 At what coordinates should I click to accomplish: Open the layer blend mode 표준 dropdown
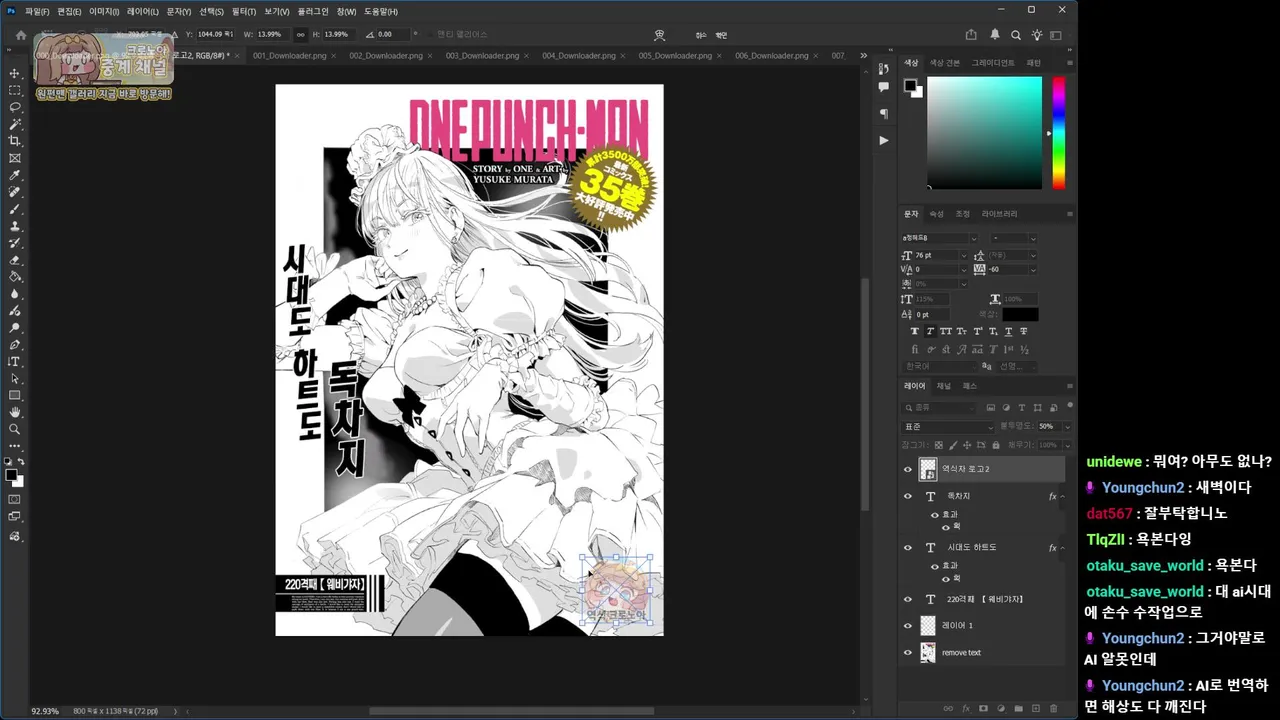click(948, 426)
